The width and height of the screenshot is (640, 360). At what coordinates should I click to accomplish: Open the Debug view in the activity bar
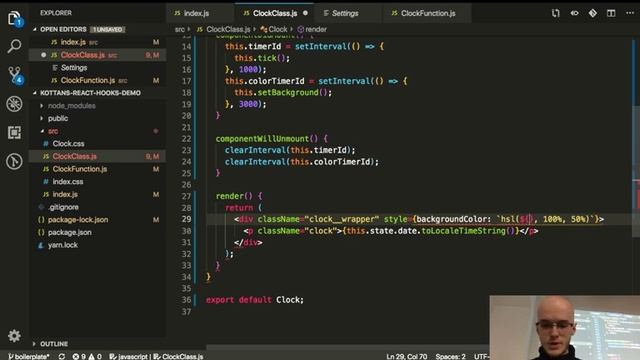[x=14, y=104]
